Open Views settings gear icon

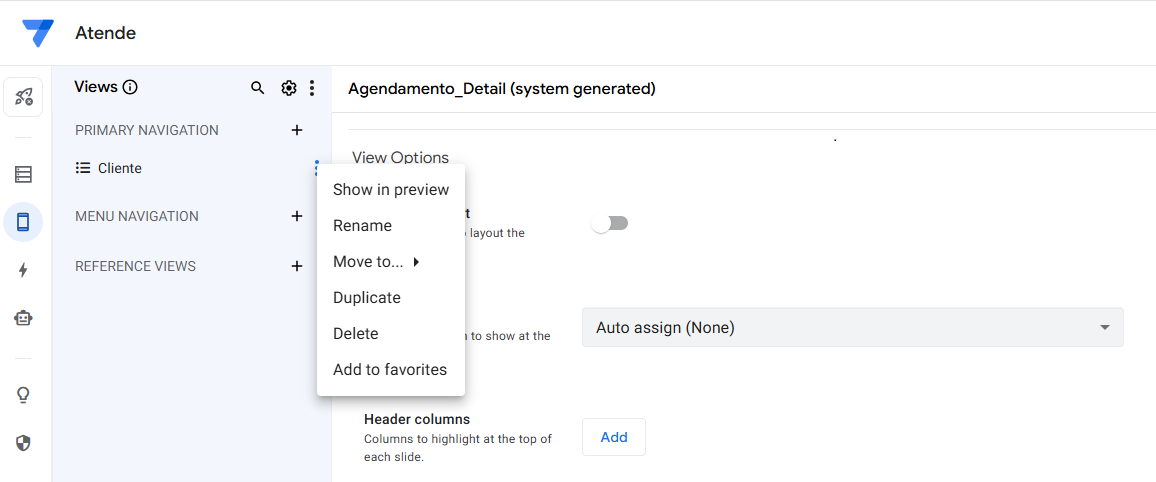pos(289,88)
